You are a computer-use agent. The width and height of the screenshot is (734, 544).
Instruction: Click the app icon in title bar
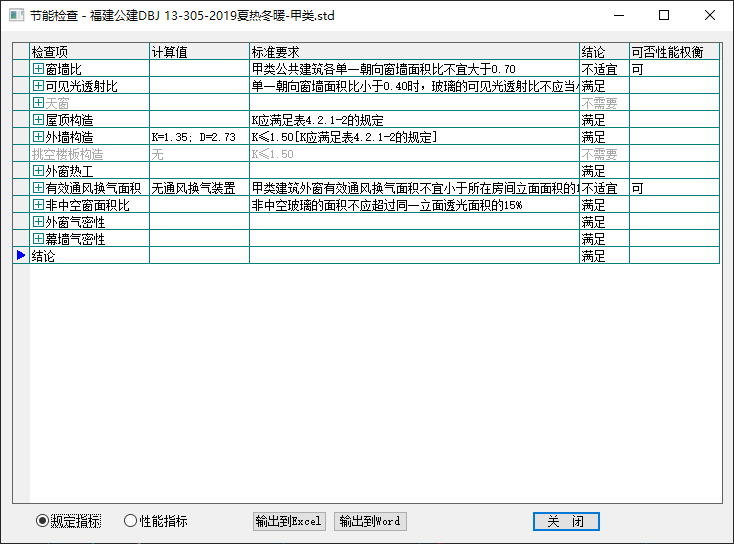click(16, 16)
